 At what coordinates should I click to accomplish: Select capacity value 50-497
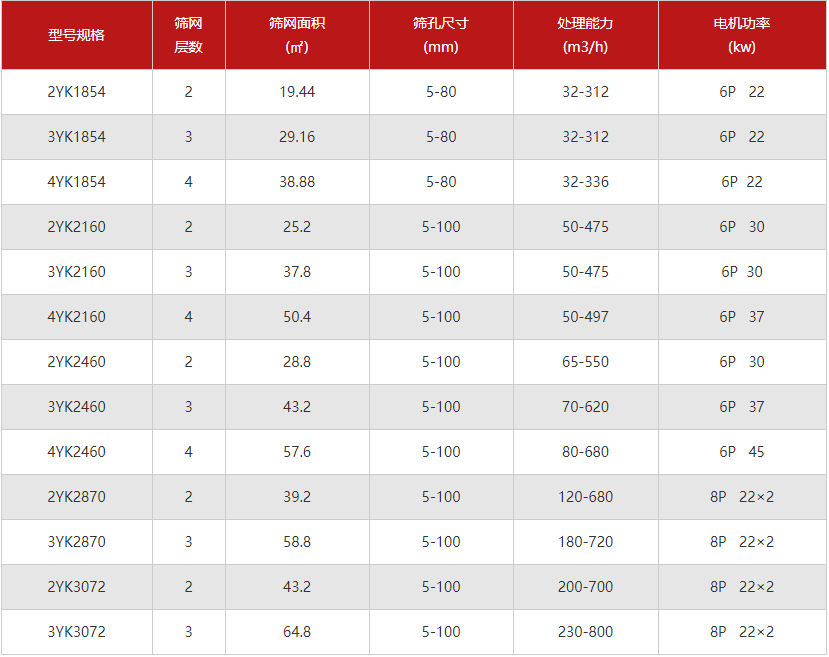coord(585,317)
